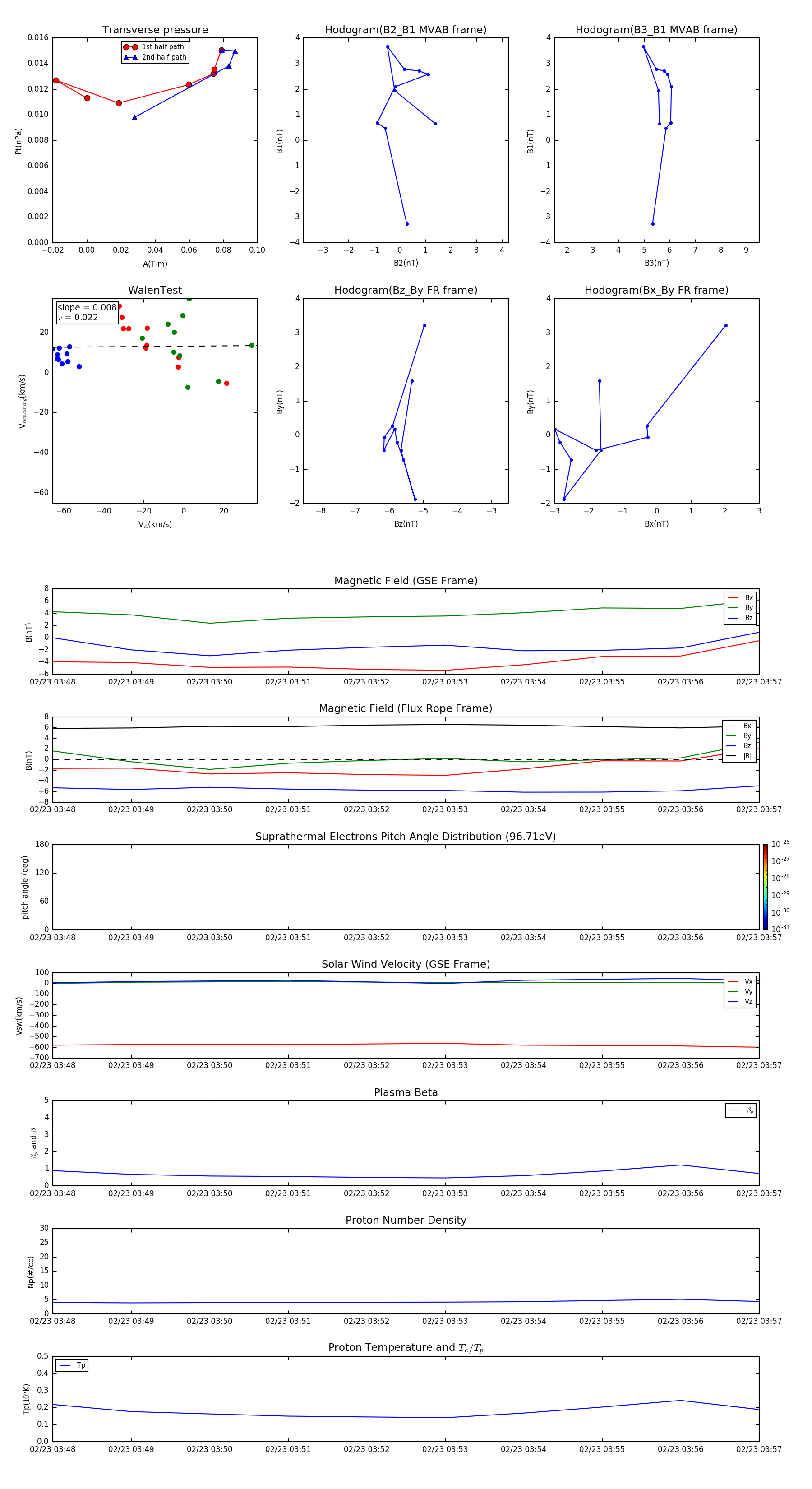The width and height of the screenshot is (812, 1489).
Task: Click the "βp and β" y-axis label
Action: tap(33, 1143)
